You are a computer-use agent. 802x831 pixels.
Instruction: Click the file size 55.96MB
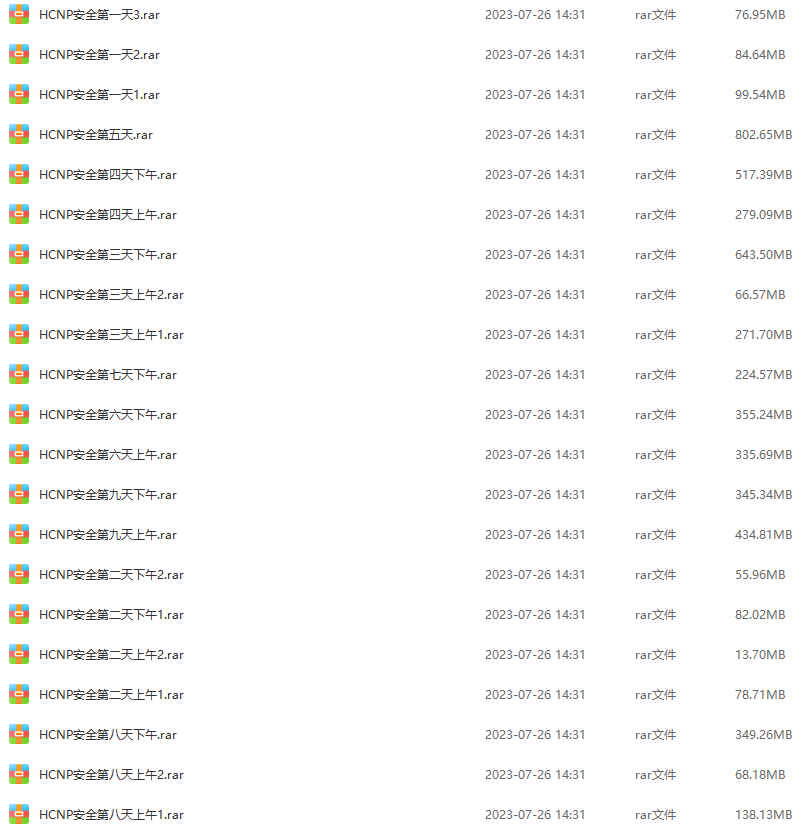click(x=760, y=575)
